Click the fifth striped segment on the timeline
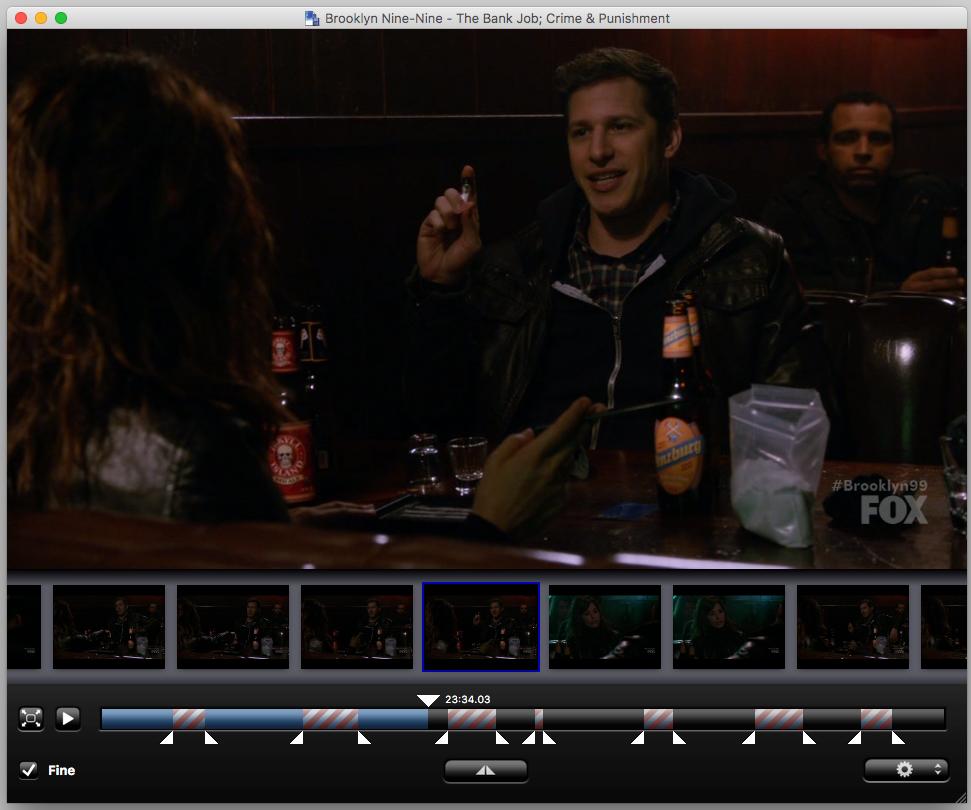Image resolution: width=971 pixels, height=810 pixels. 658,719
